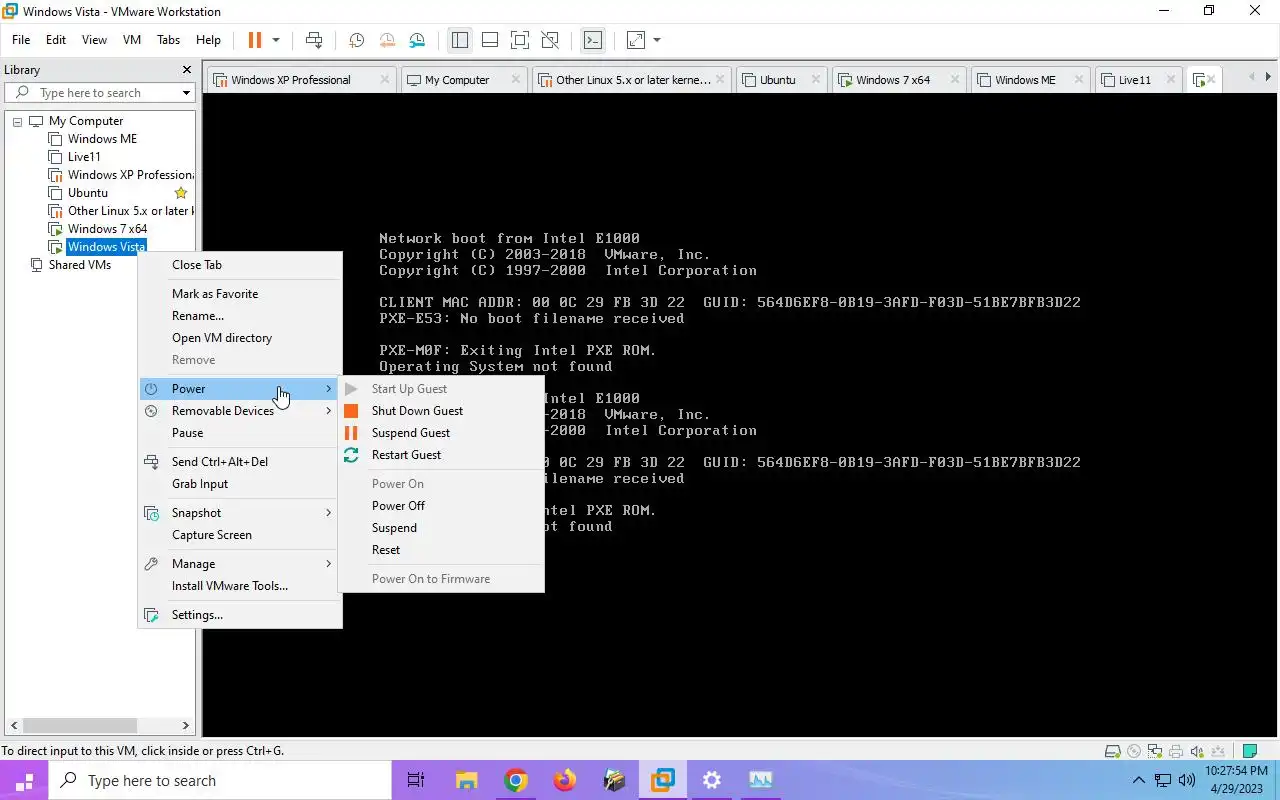This screenshot has height=800, width=1280.
Task: Select Suspend Guest in the Power submenu
Action: pos(441,433)
